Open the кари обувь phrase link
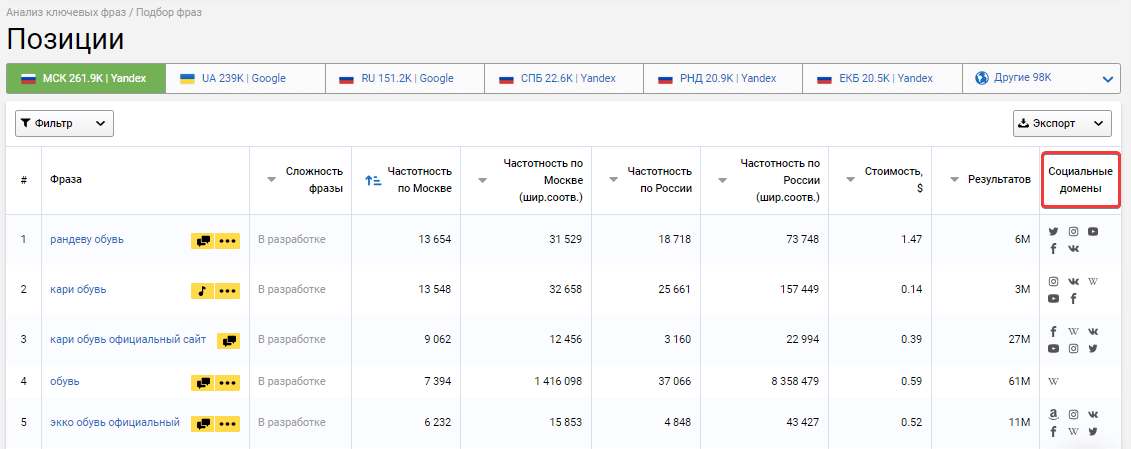 pos(79,289)
